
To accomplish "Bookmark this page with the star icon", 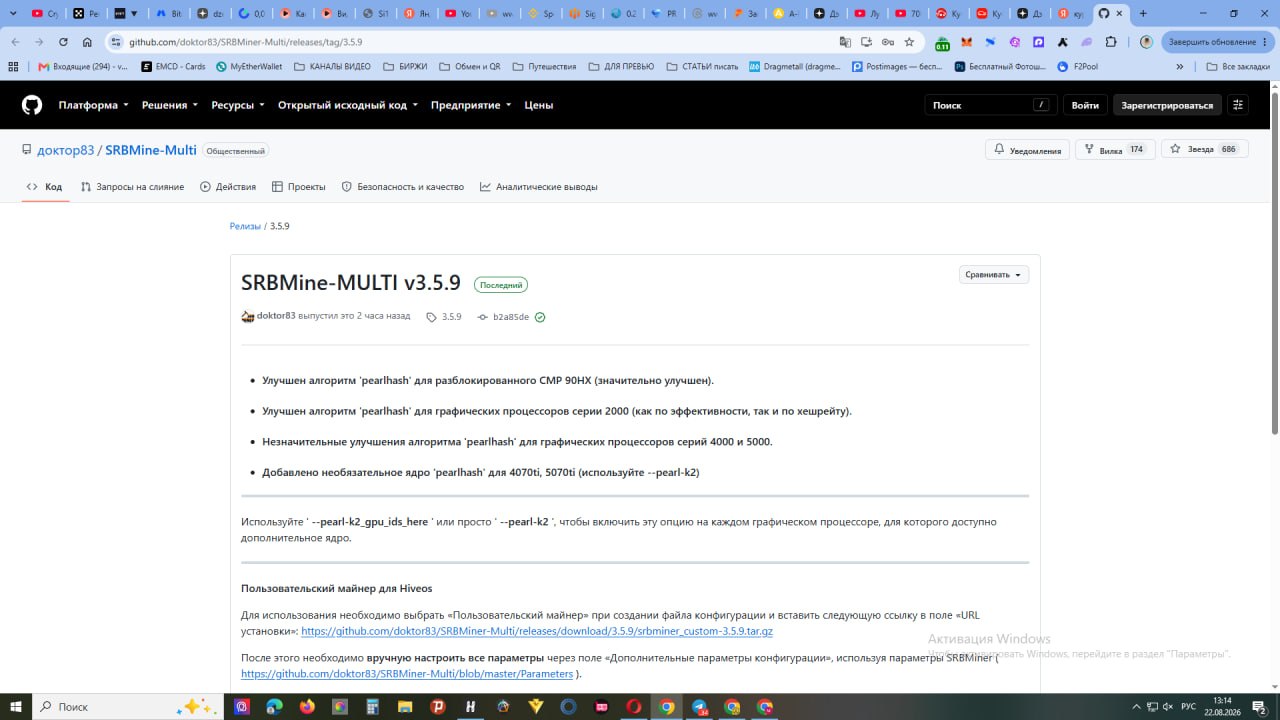I will click(909, 42).
